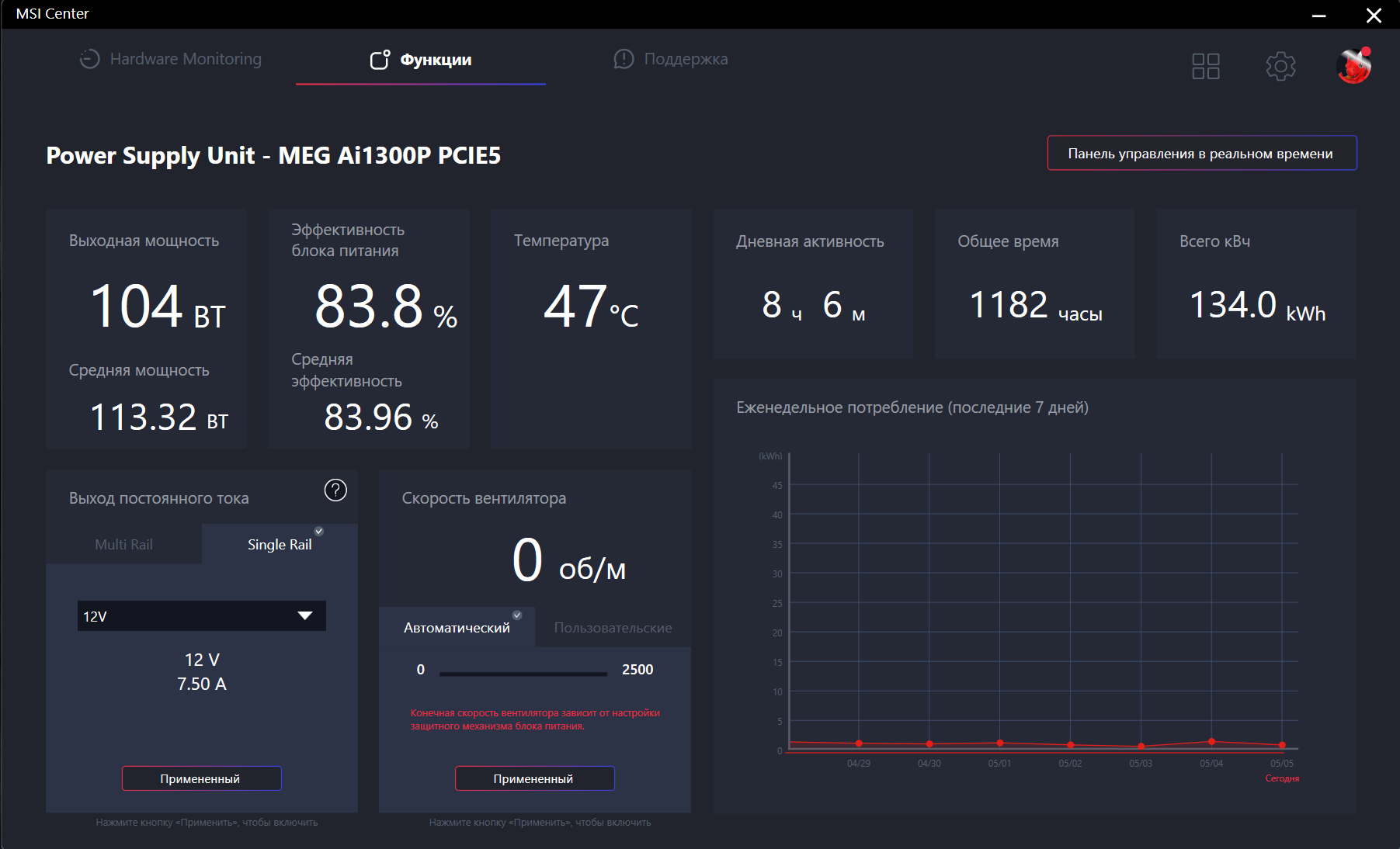
Task: Click the 113.32 Вт average power
Action: 159,418
